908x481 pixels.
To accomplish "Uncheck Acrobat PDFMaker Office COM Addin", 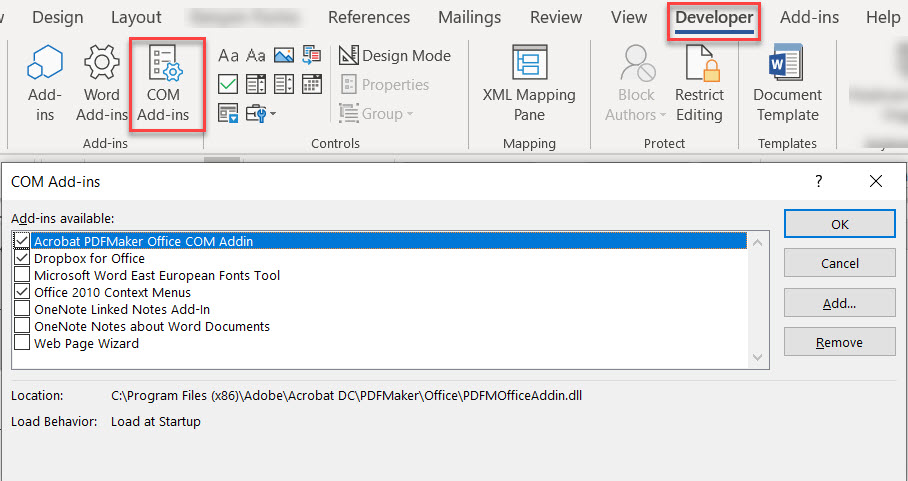I will pyautogui.click(x=22, y=240).
